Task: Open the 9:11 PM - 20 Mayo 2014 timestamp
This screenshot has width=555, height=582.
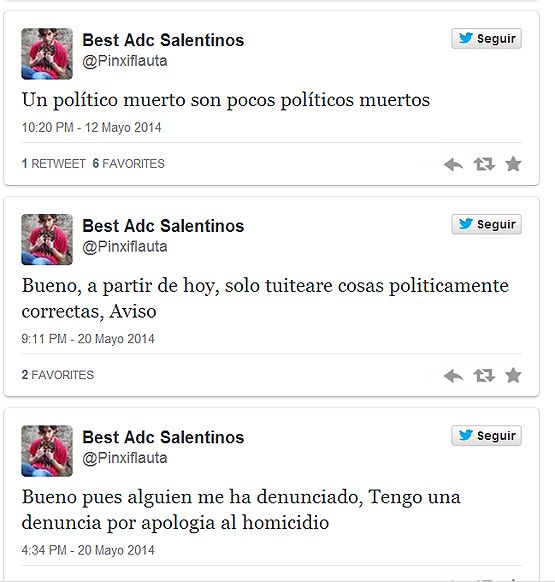Action: 88,339
